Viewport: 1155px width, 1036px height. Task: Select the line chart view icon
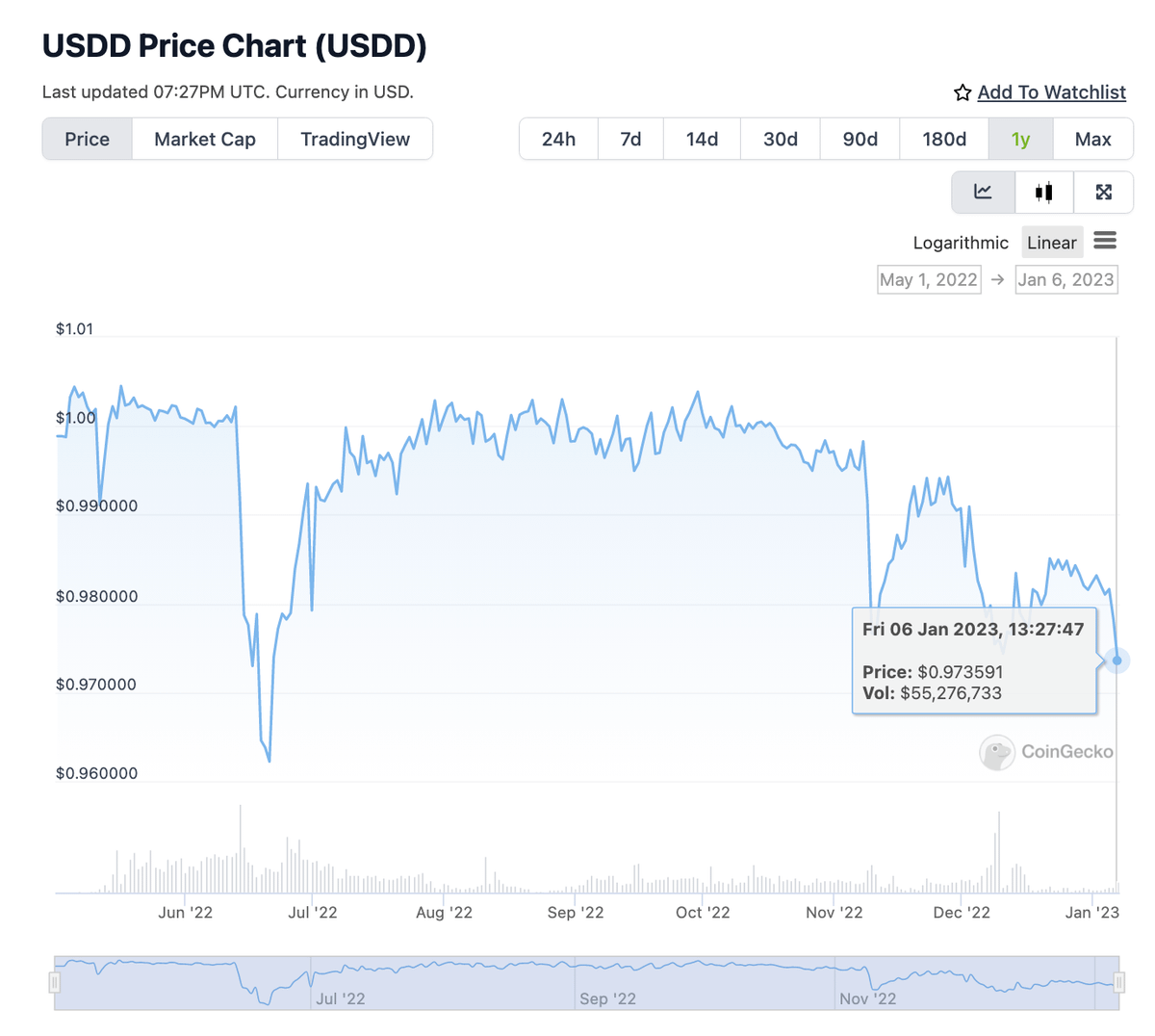point(983,192)
